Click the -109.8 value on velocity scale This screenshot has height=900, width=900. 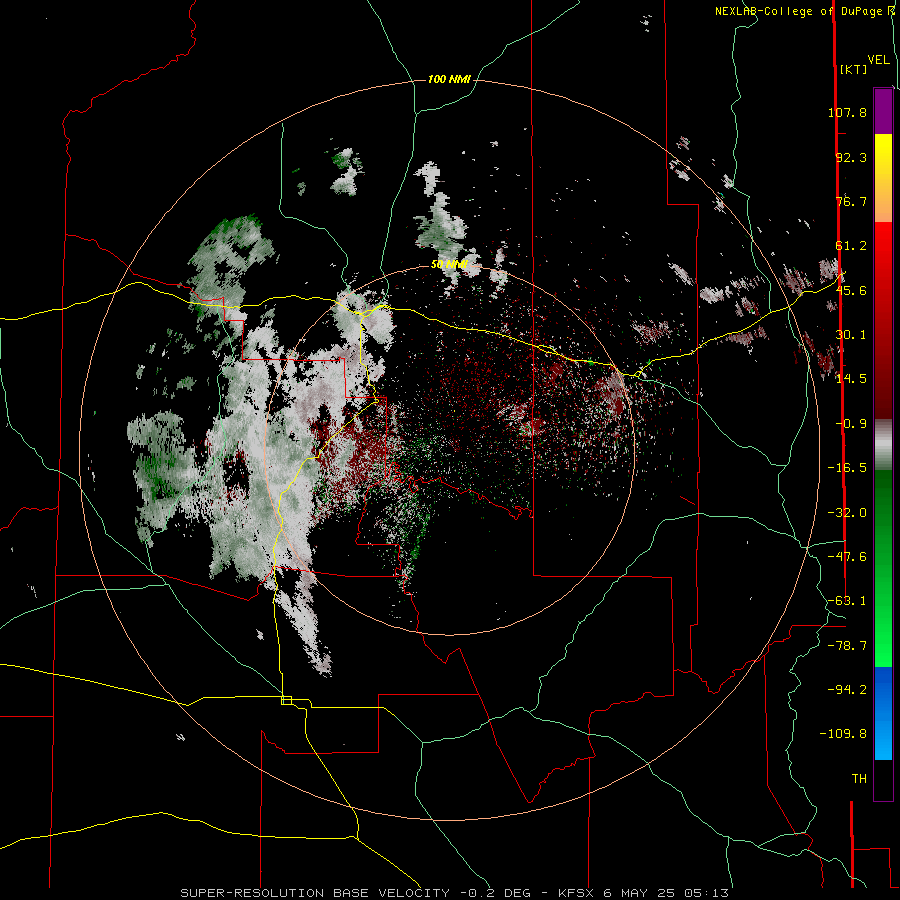point(843,734)
